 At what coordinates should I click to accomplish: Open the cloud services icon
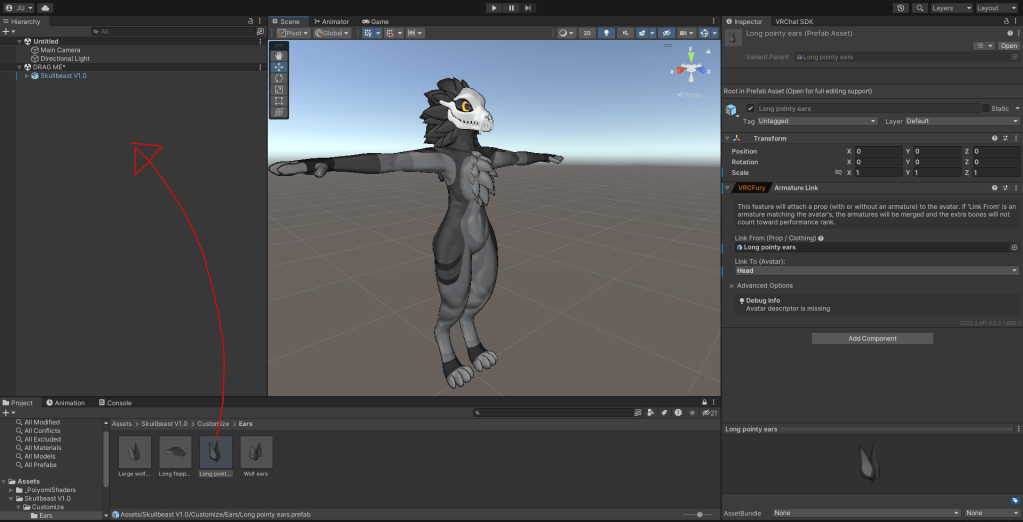(x=46, y=7)
